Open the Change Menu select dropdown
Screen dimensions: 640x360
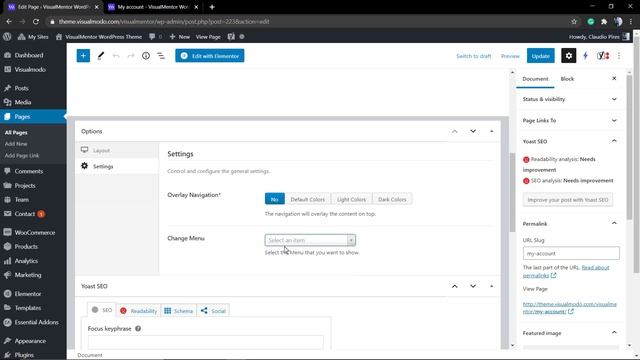coord(310,240)
